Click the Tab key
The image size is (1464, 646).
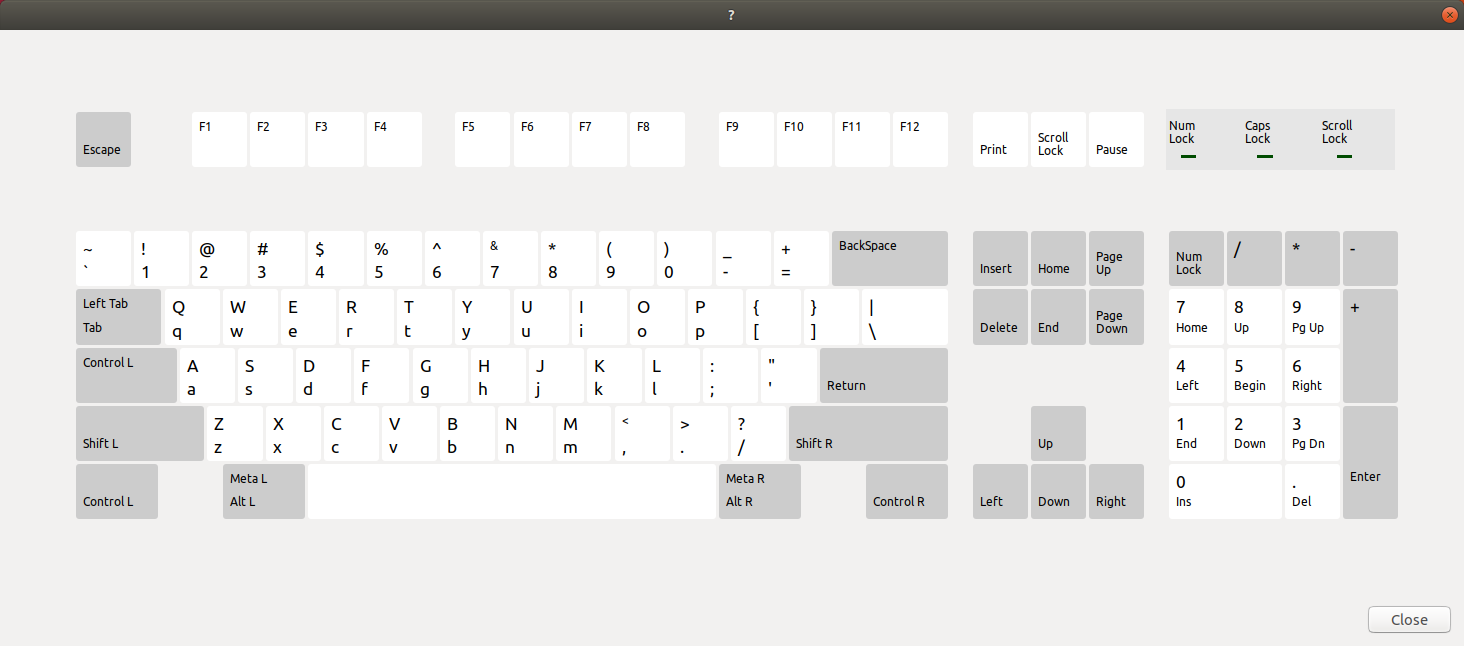point(118,317)
